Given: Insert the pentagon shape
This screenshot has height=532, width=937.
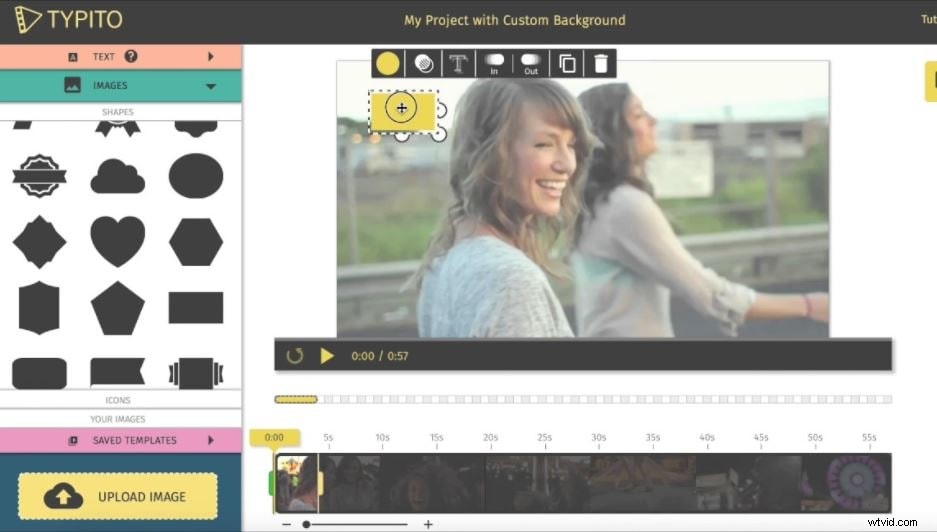Looking at the screenshot, I should 118,308.
